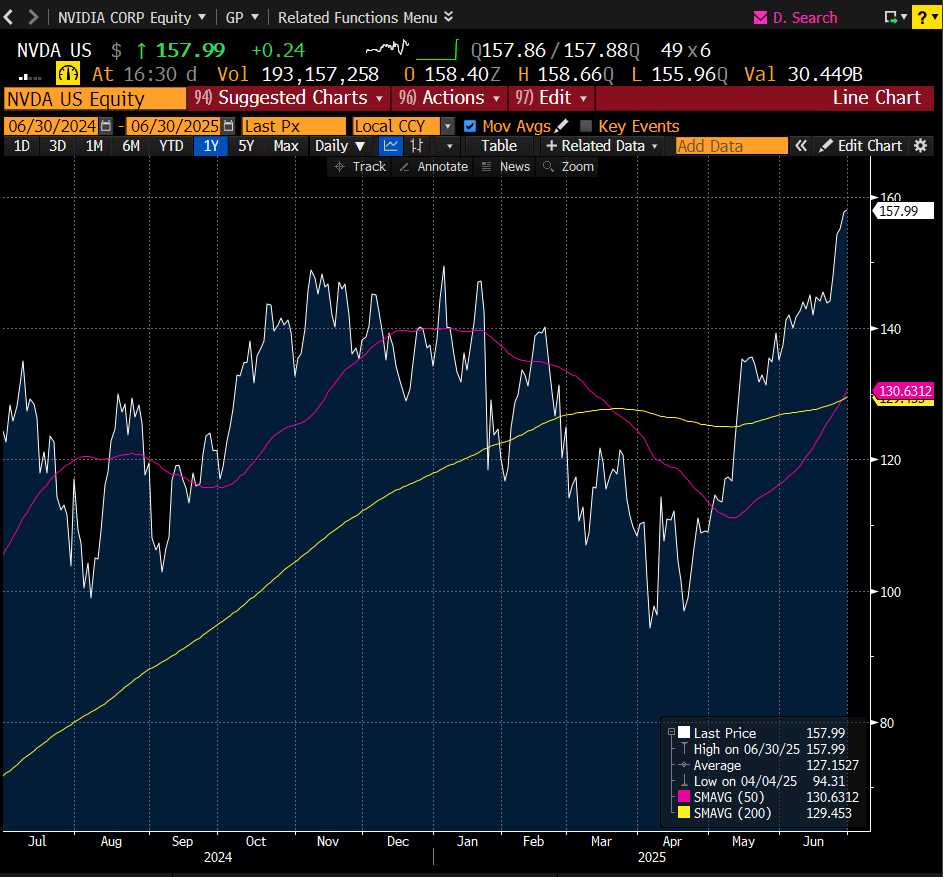This screenshot has height=877, width=943.
Task: Open the Actions dropdown
Action: pos(449,97)
